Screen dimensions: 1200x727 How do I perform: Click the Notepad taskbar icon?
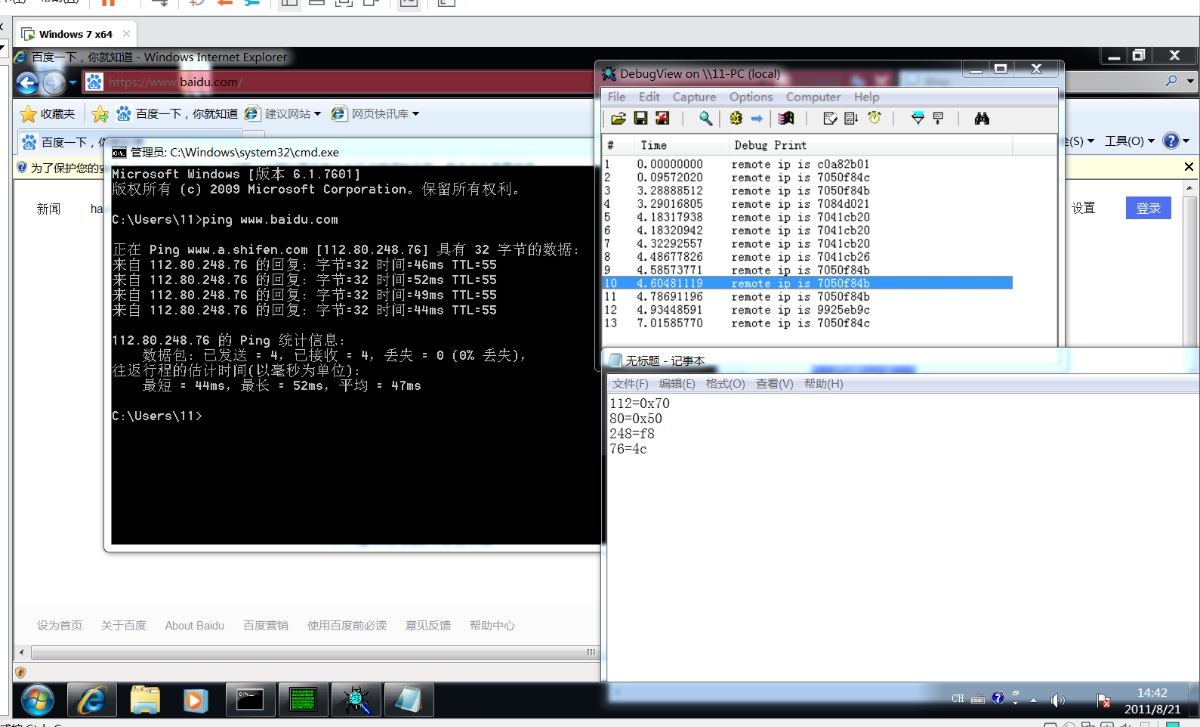410,699
